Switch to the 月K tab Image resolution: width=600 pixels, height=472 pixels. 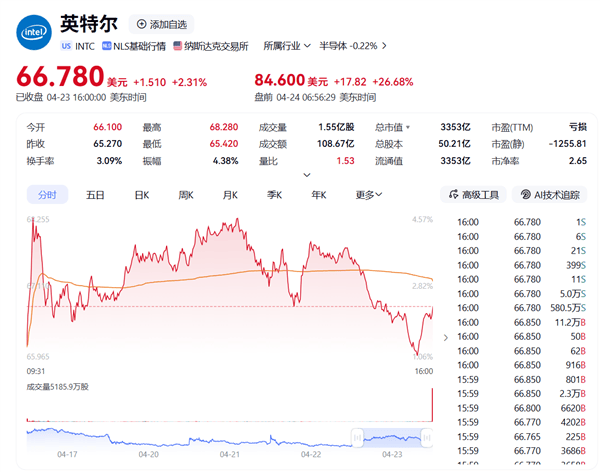230,195
